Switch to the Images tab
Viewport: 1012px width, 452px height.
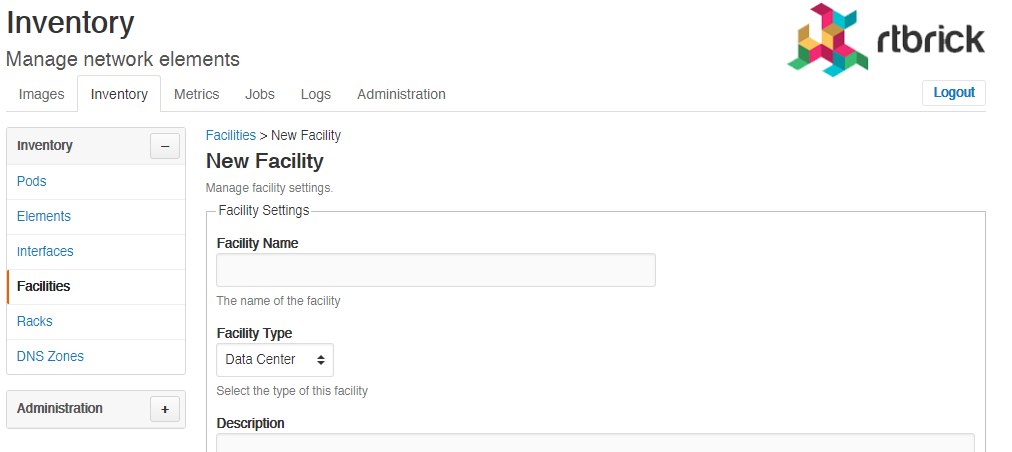click(41, 94)
